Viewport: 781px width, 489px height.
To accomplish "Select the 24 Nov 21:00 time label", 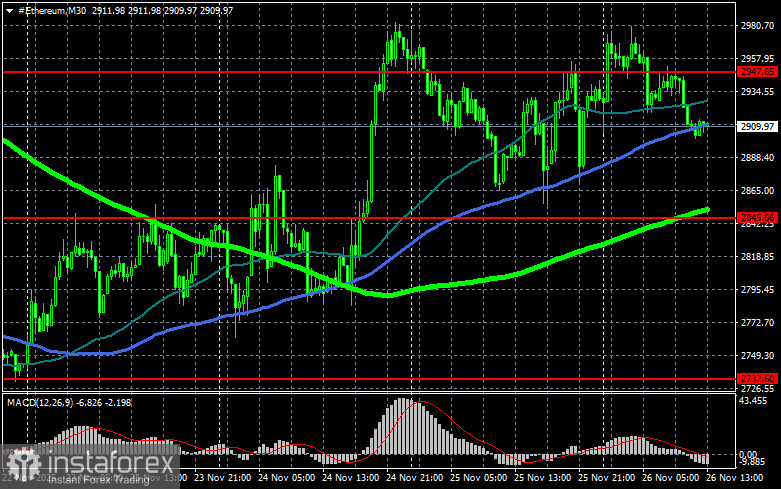I will [x=414, y=478].
